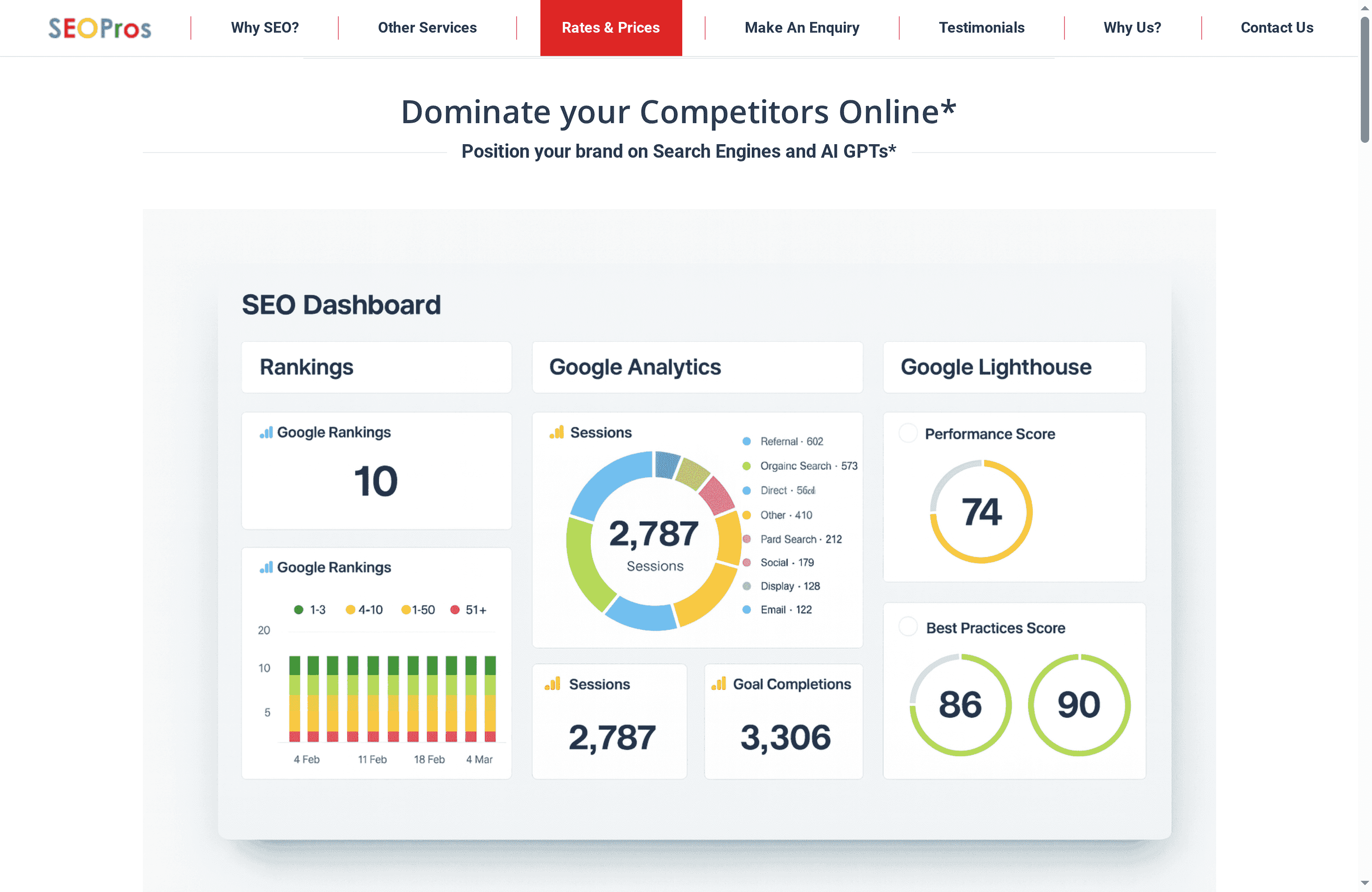This screenshot has width=1372, height=892.
Task: Click the circle icon beside Performance Score
Action: tap(908, 433)
